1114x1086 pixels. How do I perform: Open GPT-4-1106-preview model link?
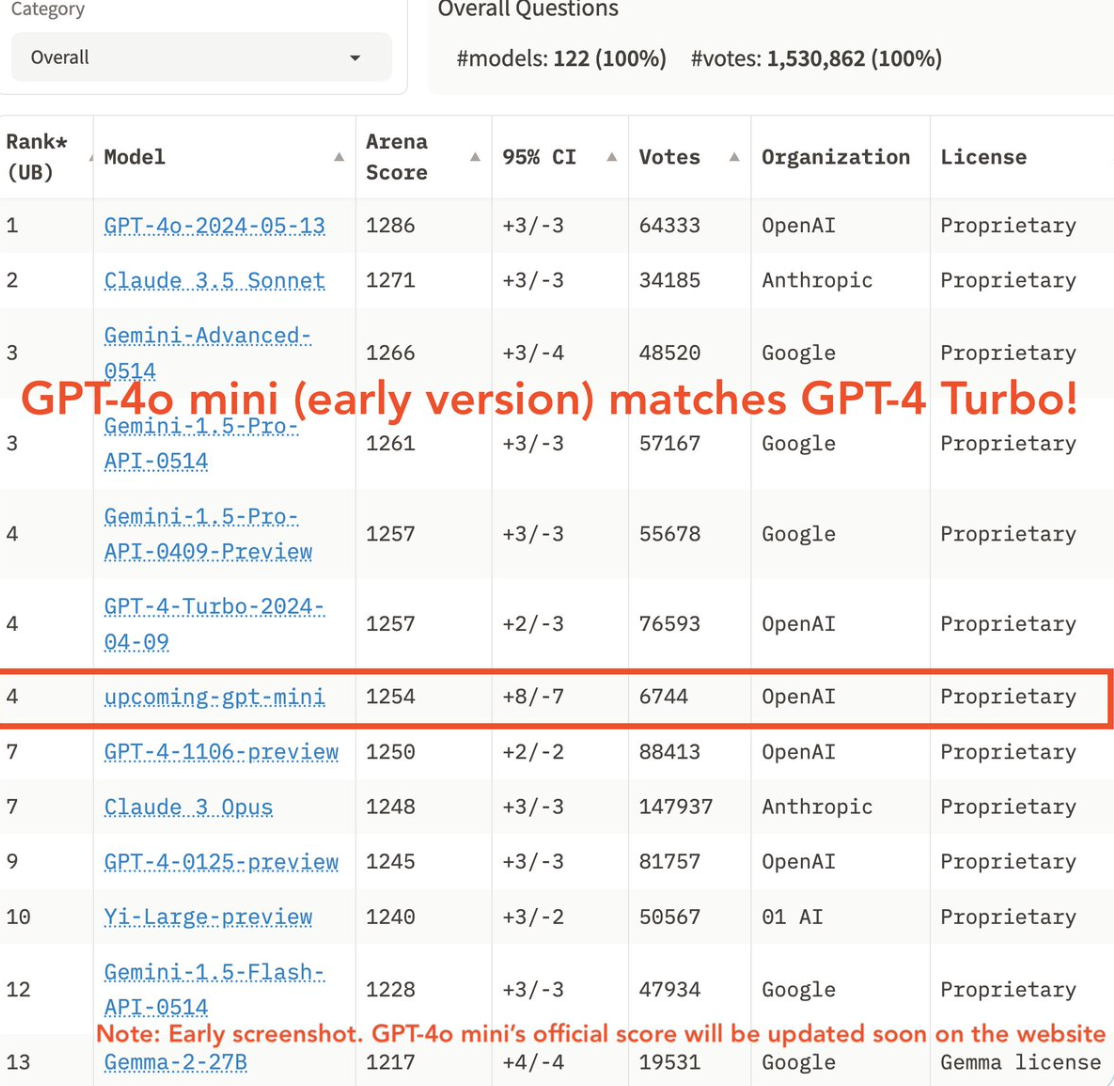[221, 751]
